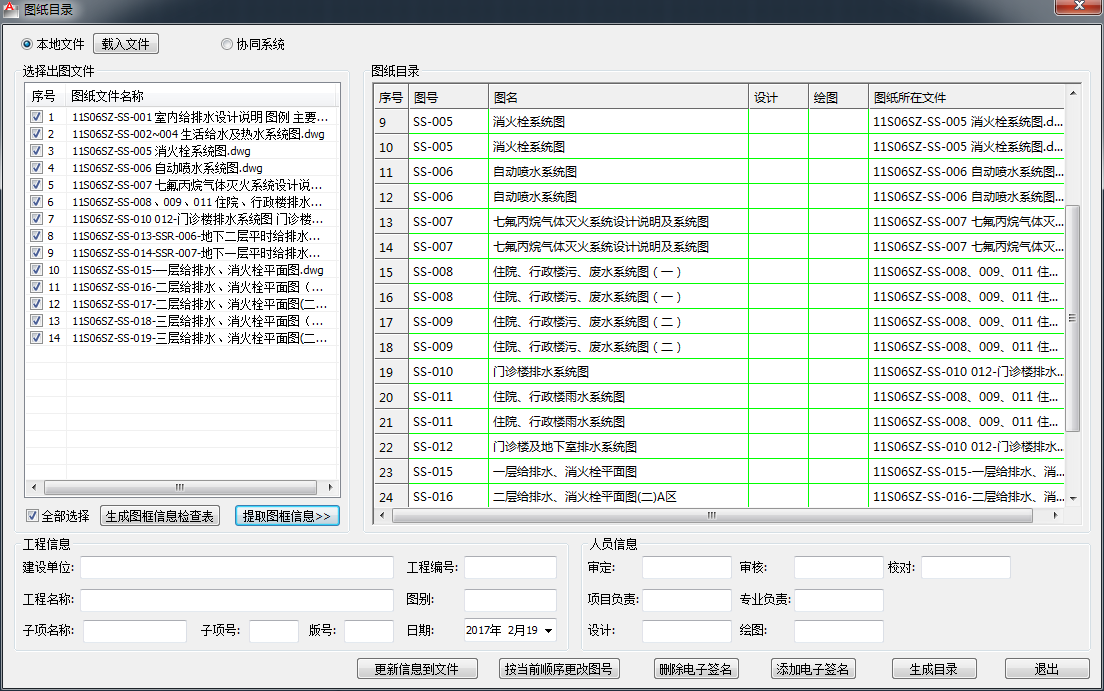Image resolution: width=1104 pixels, height=691 pixels.
Task: Uncheck checkbox for file row 10
Action: [37, 270]
